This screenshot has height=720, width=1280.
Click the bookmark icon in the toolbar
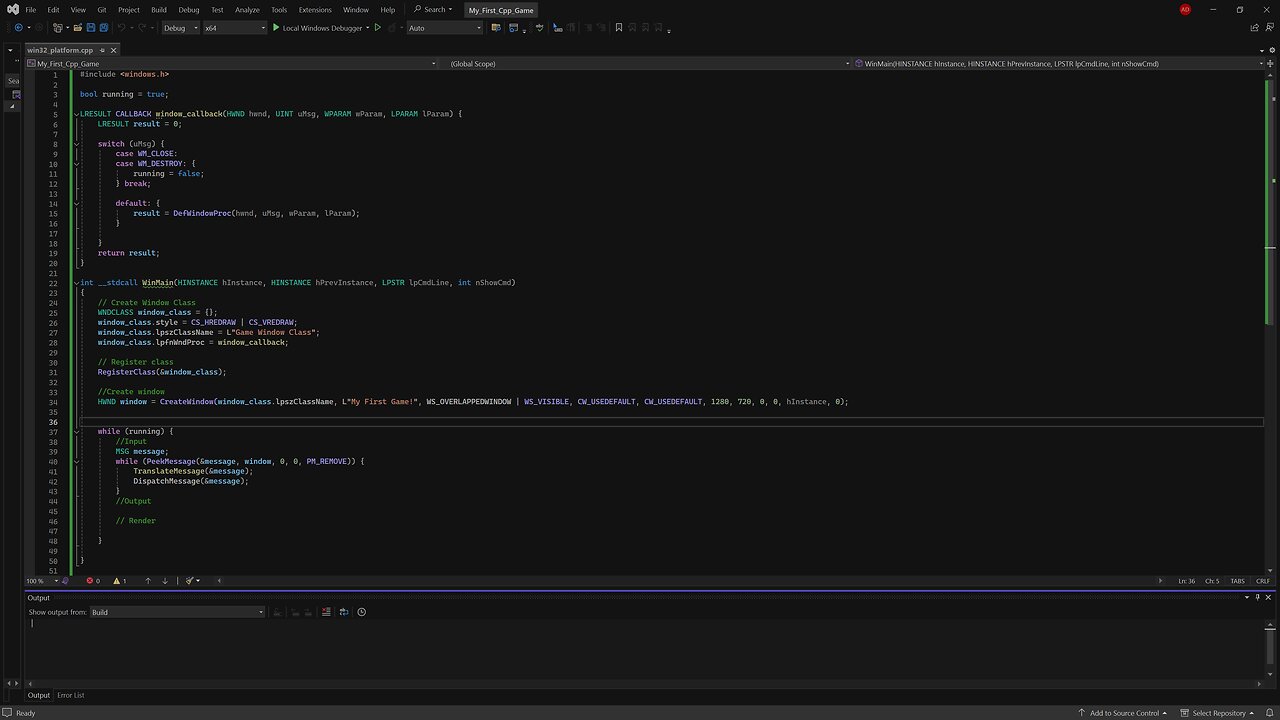(x=619, y=28)
